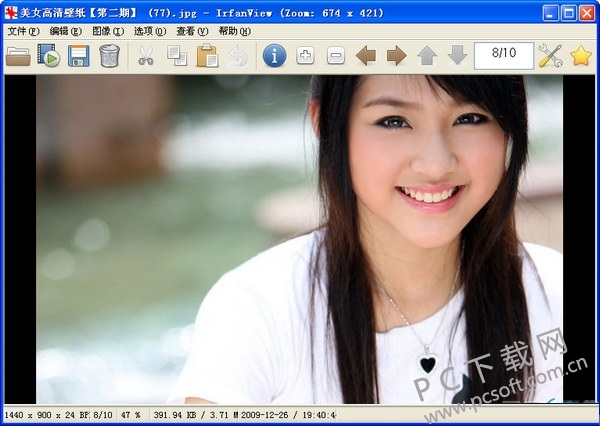Go to first image using up arrow
600x426 pixels.
click(x=427, y=56)
